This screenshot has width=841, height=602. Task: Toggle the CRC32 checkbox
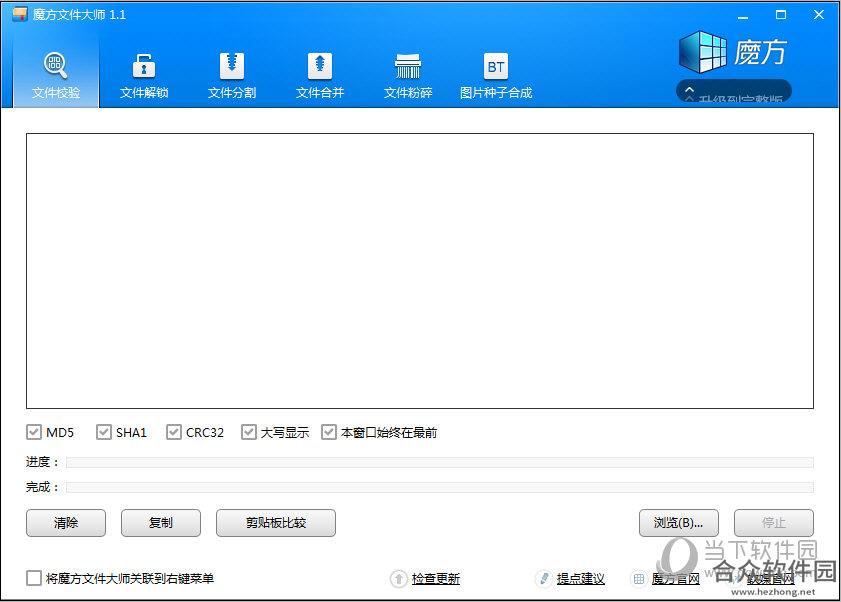[173, 432]
